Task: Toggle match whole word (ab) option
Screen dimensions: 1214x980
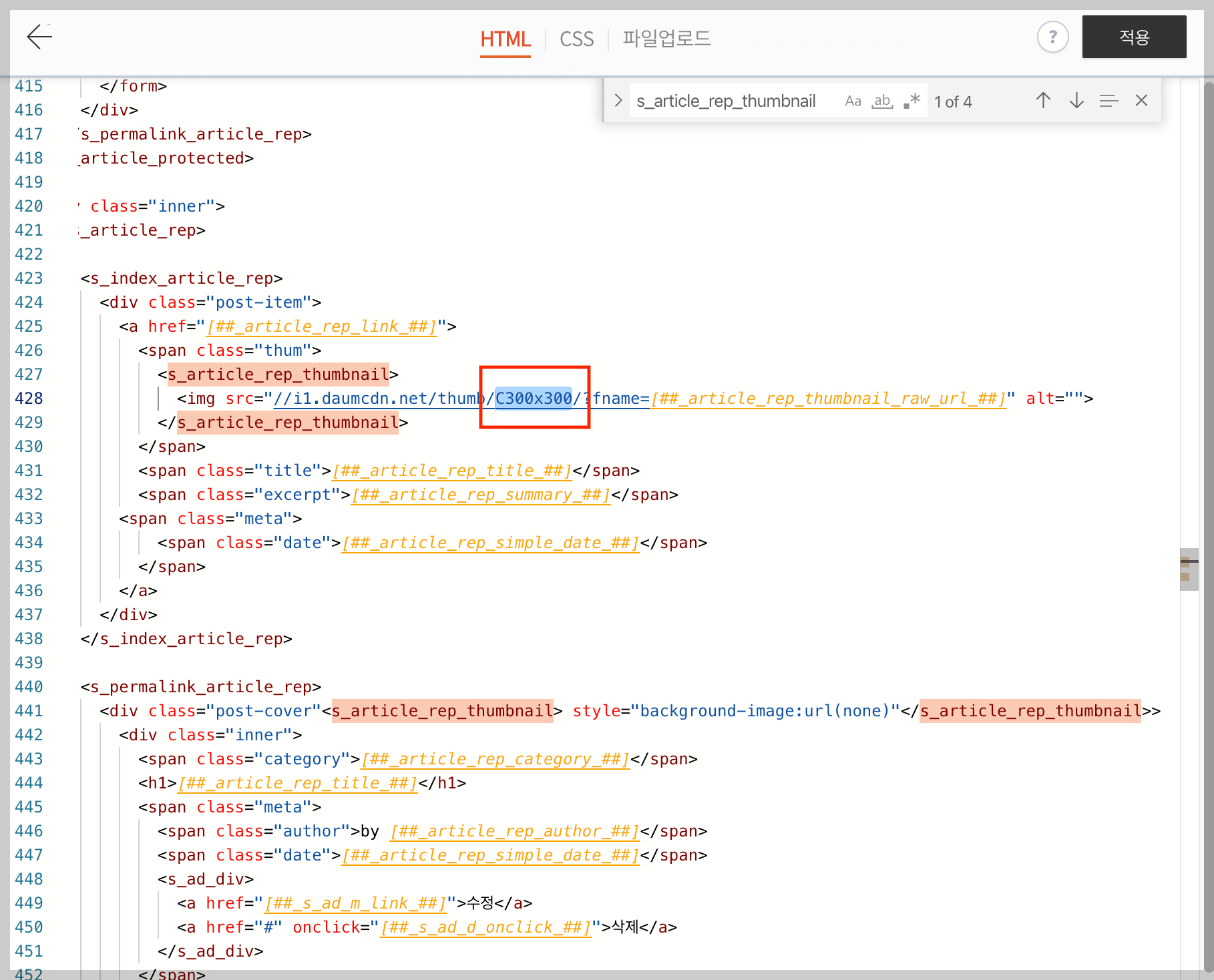Action: (882, 101)
